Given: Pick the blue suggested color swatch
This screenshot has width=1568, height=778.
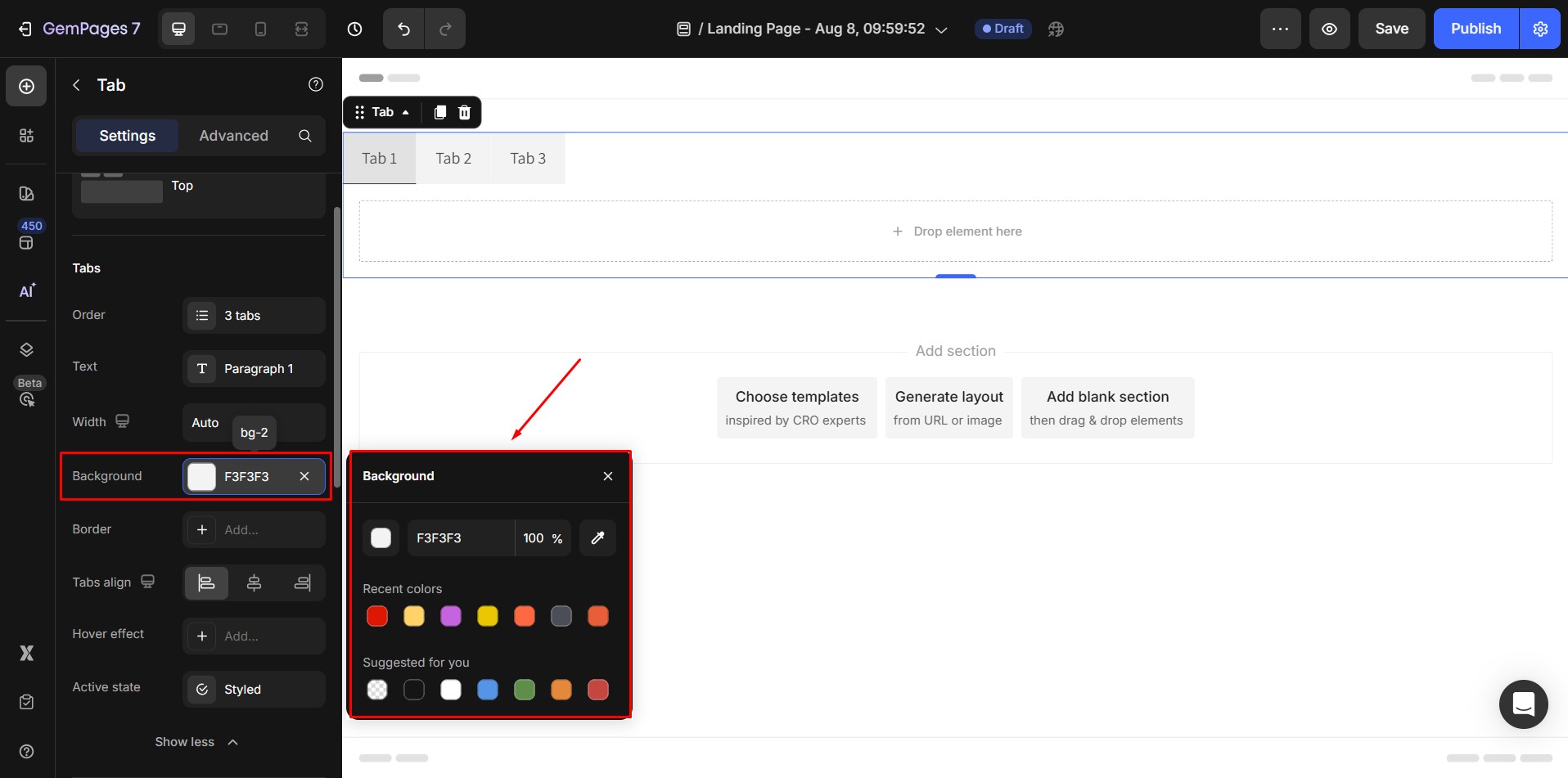Looking at the screenshot, I should [x=488, y=690].
